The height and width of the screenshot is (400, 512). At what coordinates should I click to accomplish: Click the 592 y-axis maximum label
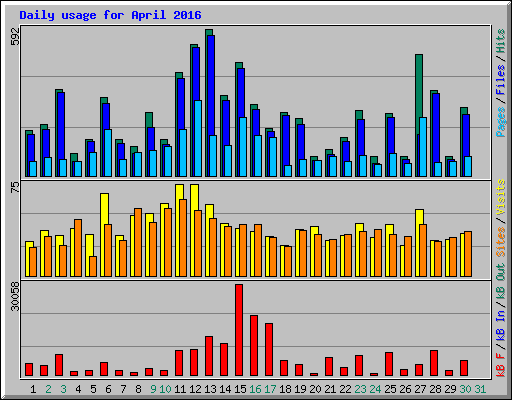[x=15, y=36]
